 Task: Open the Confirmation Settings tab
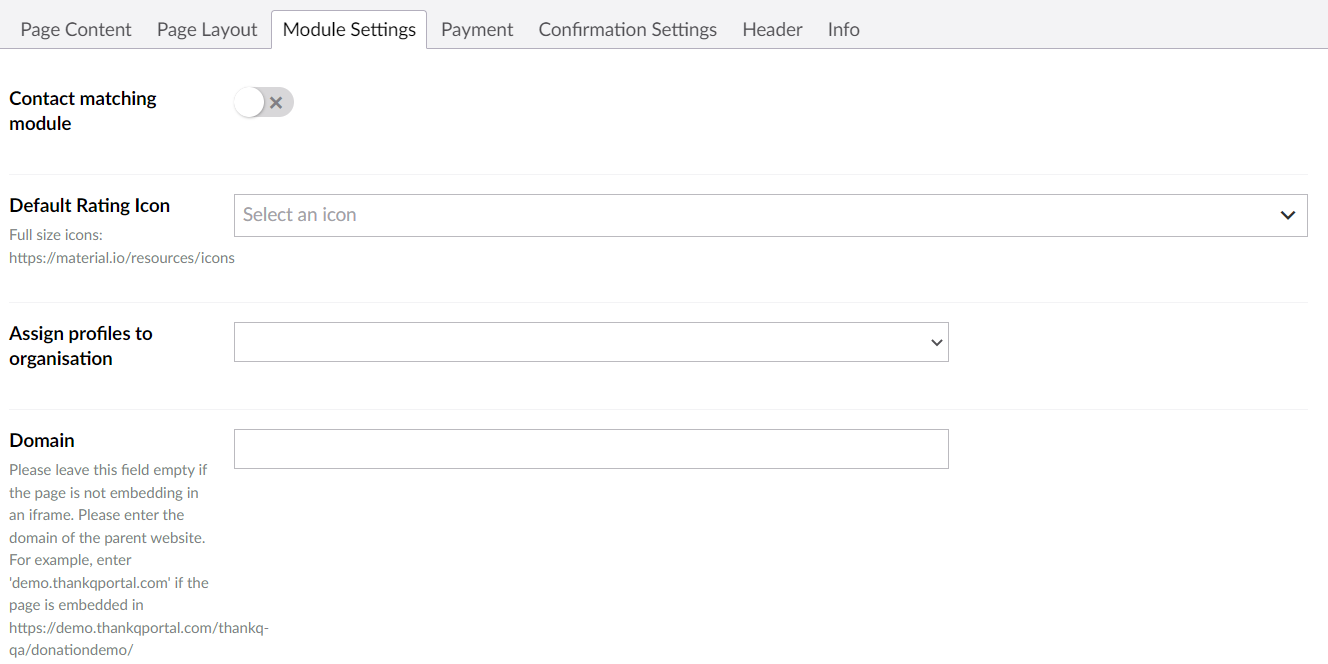(627, 30)
